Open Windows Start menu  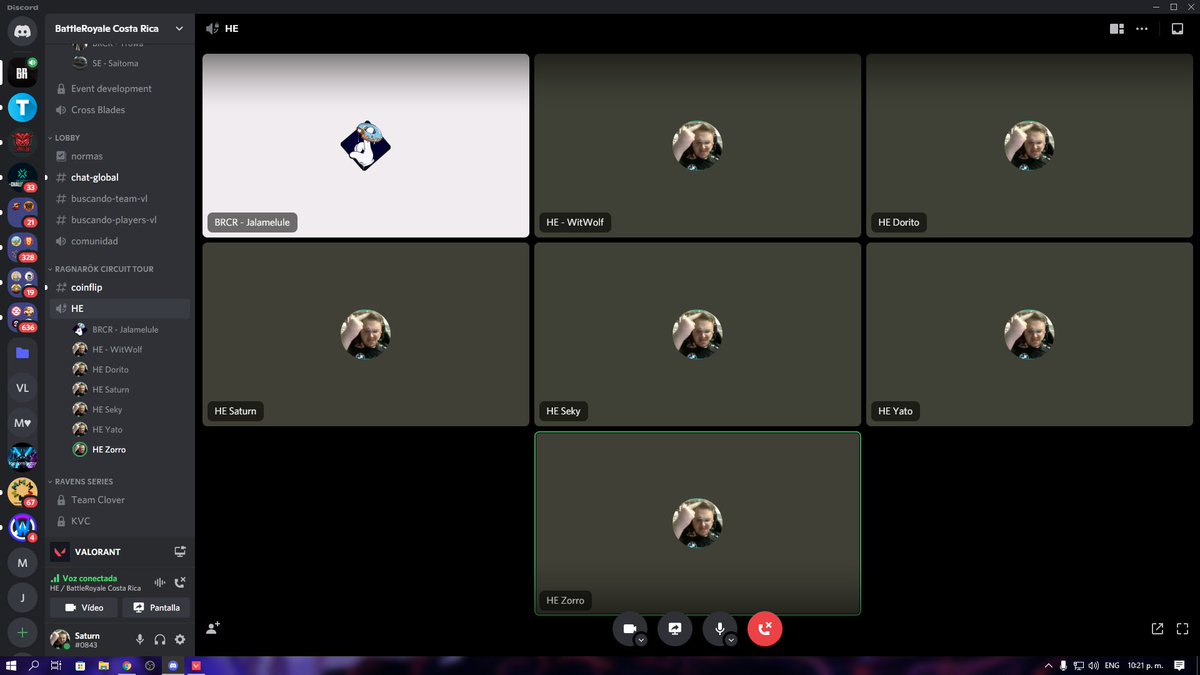tap(11, 665)
